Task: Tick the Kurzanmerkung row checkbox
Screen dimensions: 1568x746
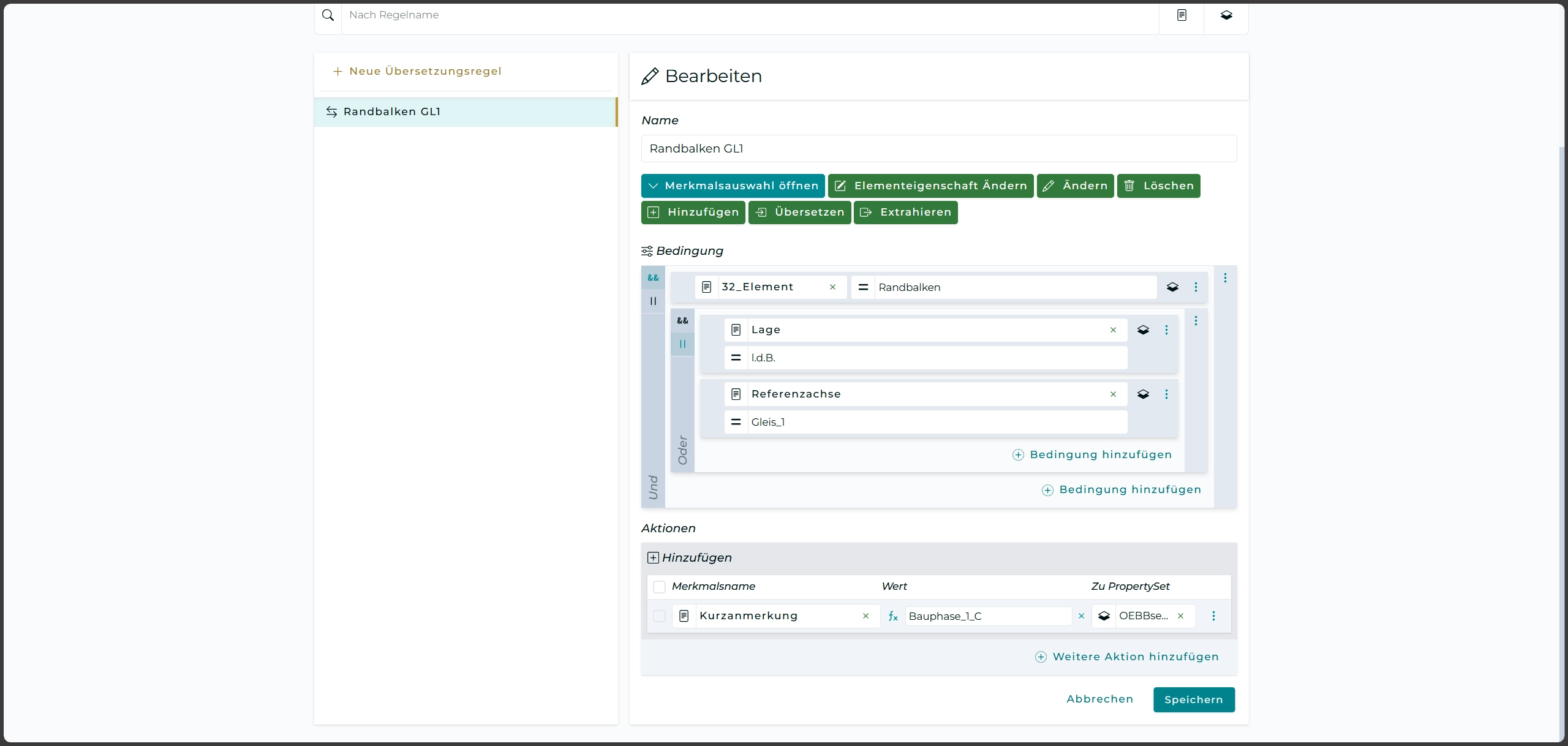Action: 659,616
